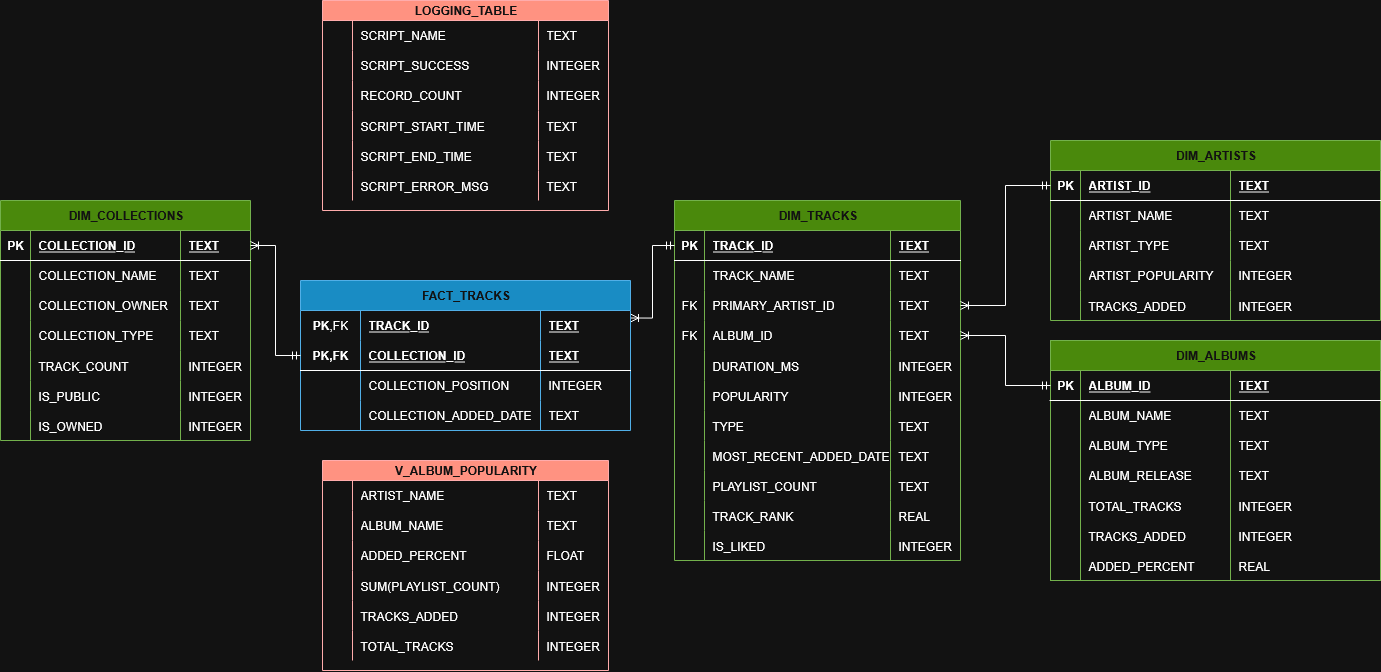Click the crow's foot connector at DIM_COLLECTIONS' COLLECTION_ID
The width and height of the screenshot is (1381, 672).
256,245
